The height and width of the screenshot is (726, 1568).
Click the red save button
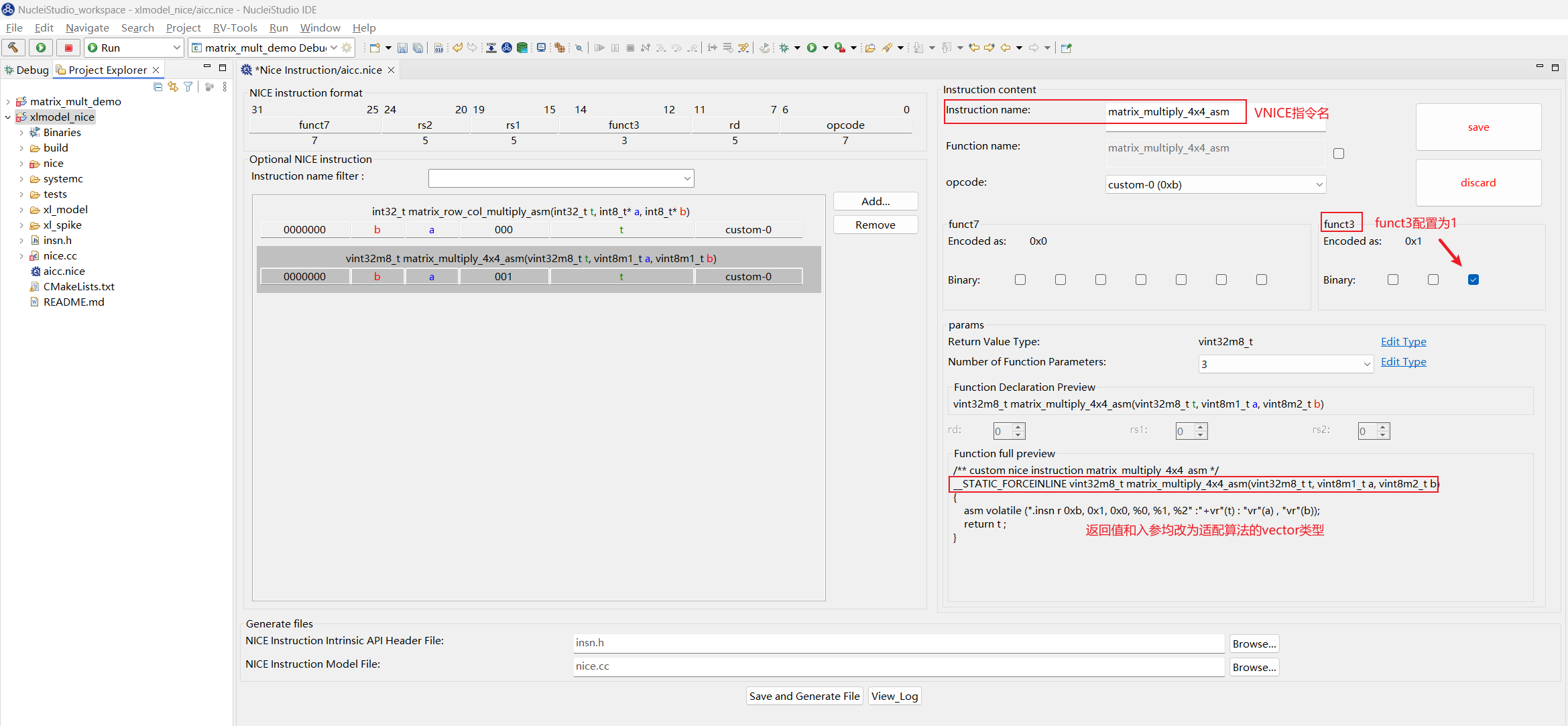[1478, 127]
